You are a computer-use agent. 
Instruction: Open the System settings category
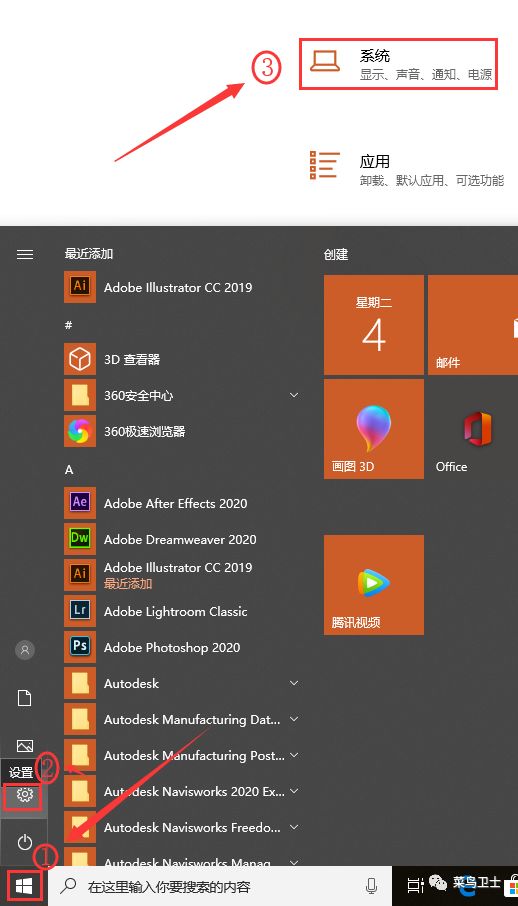tap(398, 64)
